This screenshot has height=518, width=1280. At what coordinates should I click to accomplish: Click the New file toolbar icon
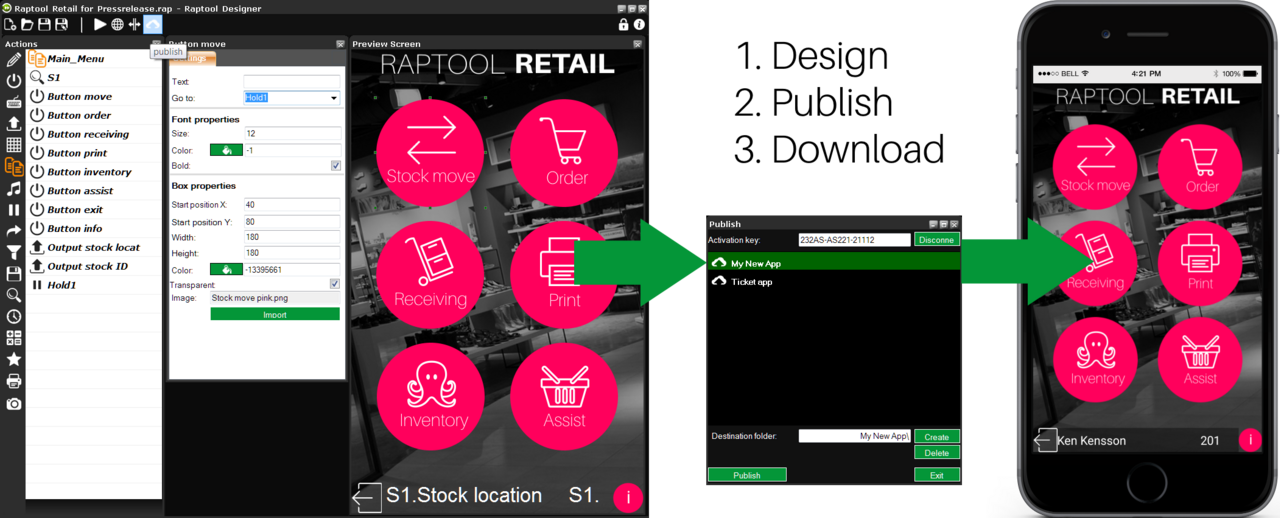pos(10,24)
